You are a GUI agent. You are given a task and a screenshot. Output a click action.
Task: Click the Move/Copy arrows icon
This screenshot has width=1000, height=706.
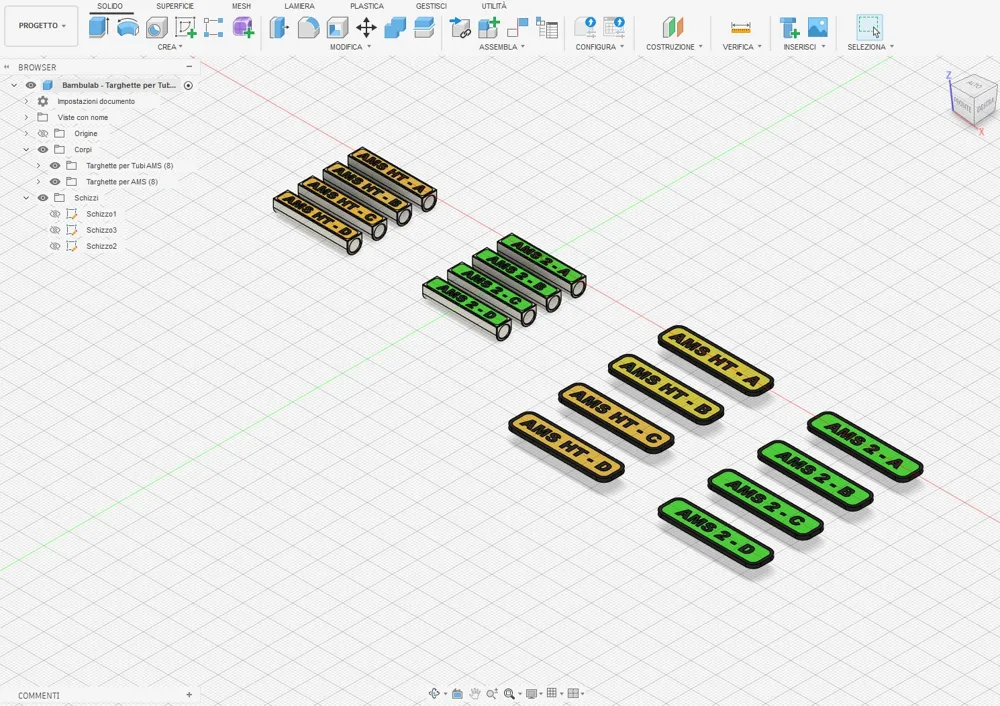coord(366,28)
